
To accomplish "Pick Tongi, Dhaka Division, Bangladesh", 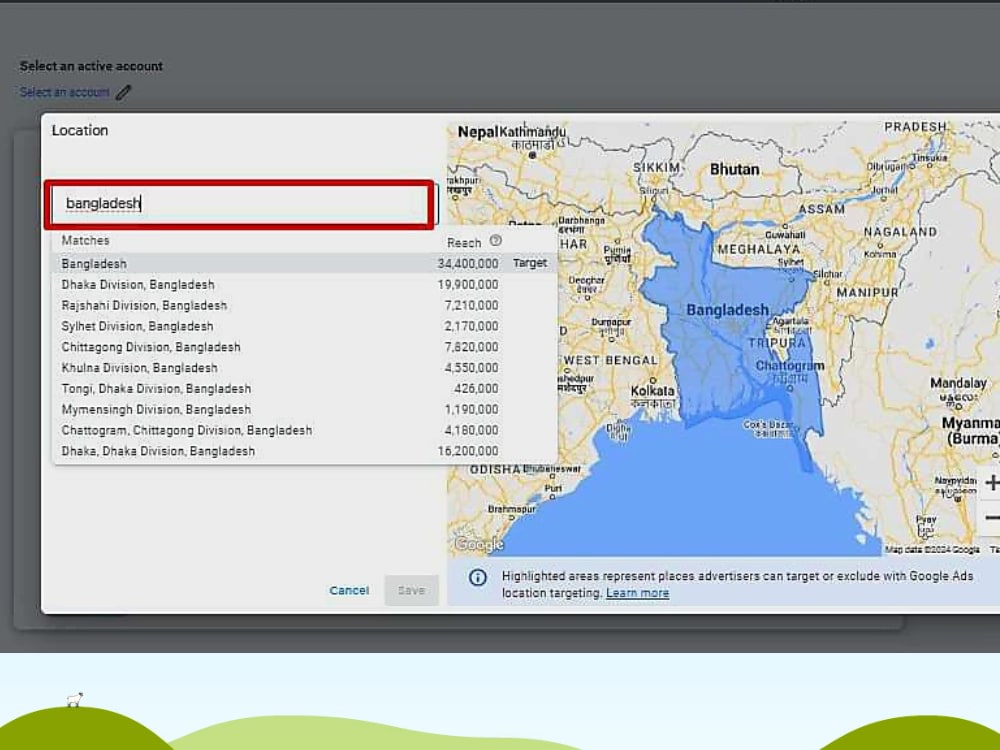I will coord(304,388).
